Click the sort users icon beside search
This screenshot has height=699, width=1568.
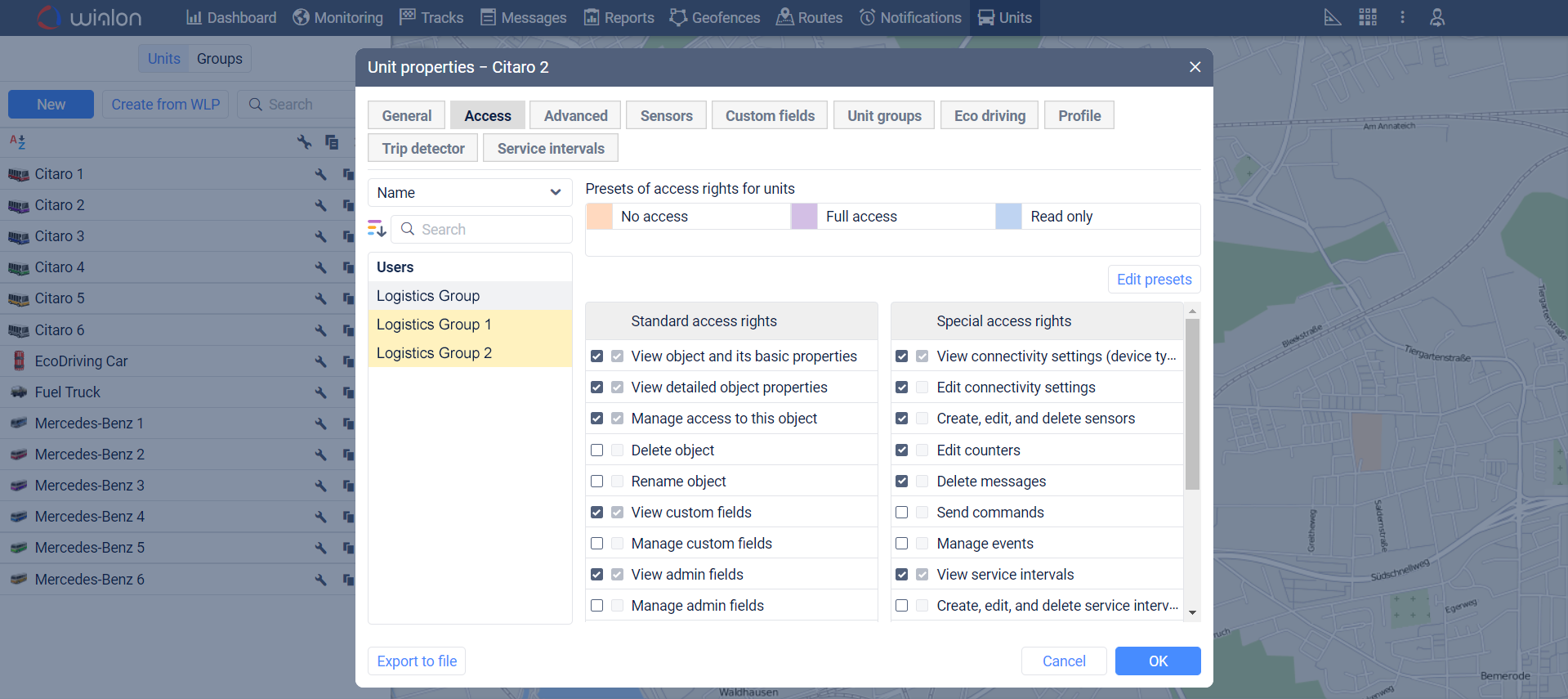point(377,229)
